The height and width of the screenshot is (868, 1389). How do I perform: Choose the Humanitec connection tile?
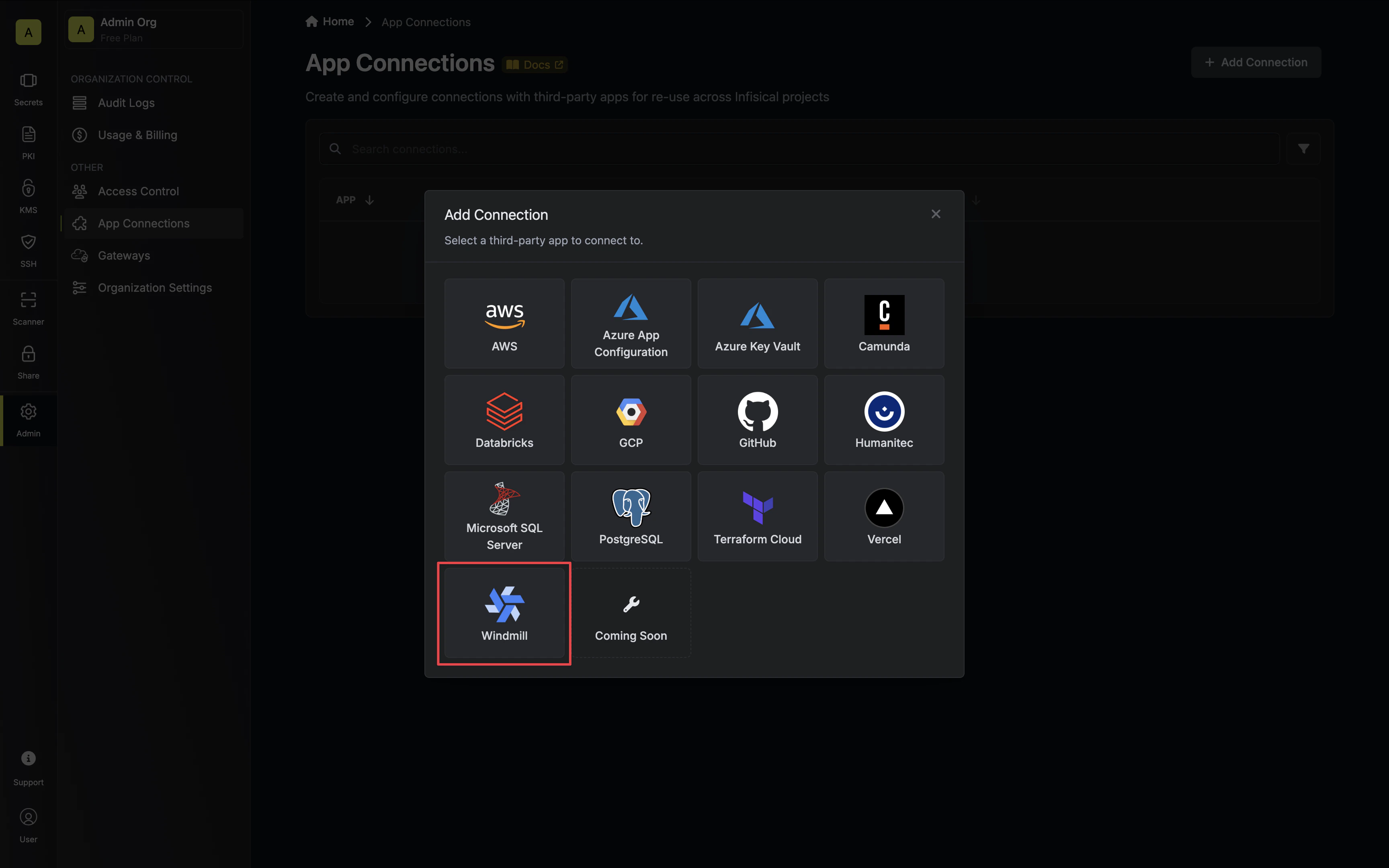pyautogui.click(x=884, y=420)
